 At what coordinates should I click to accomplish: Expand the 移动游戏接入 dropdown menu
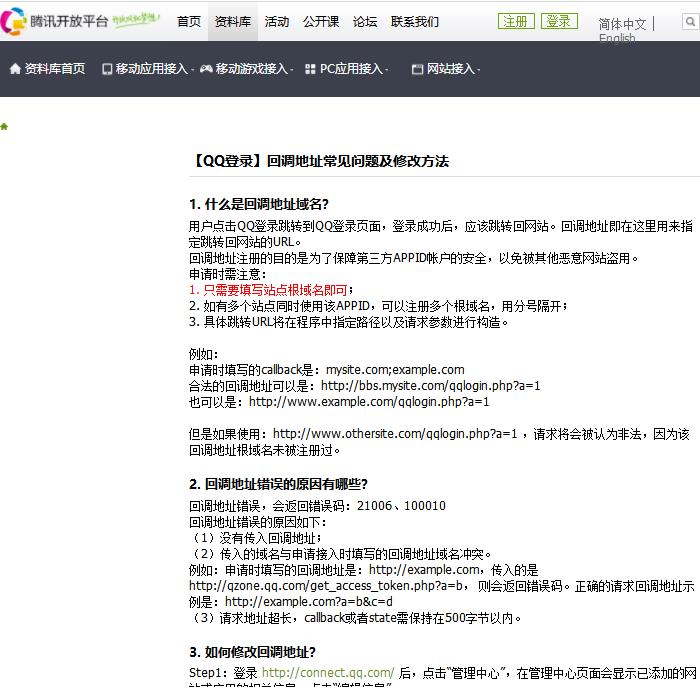(252, 69)
